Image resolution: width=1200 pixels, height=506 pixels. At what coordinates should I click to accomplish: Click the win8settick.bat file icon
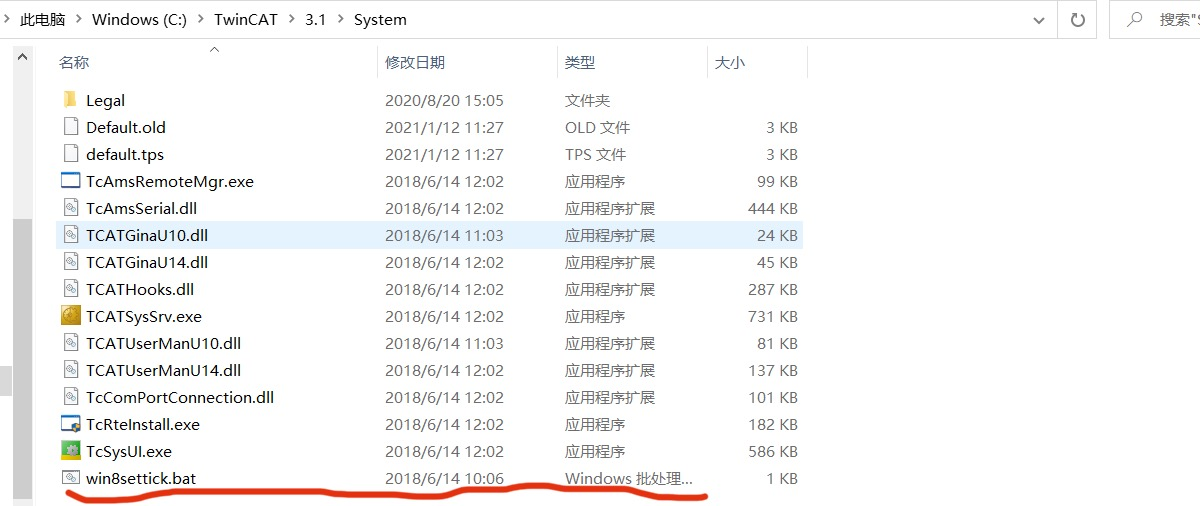coord(70,478)
